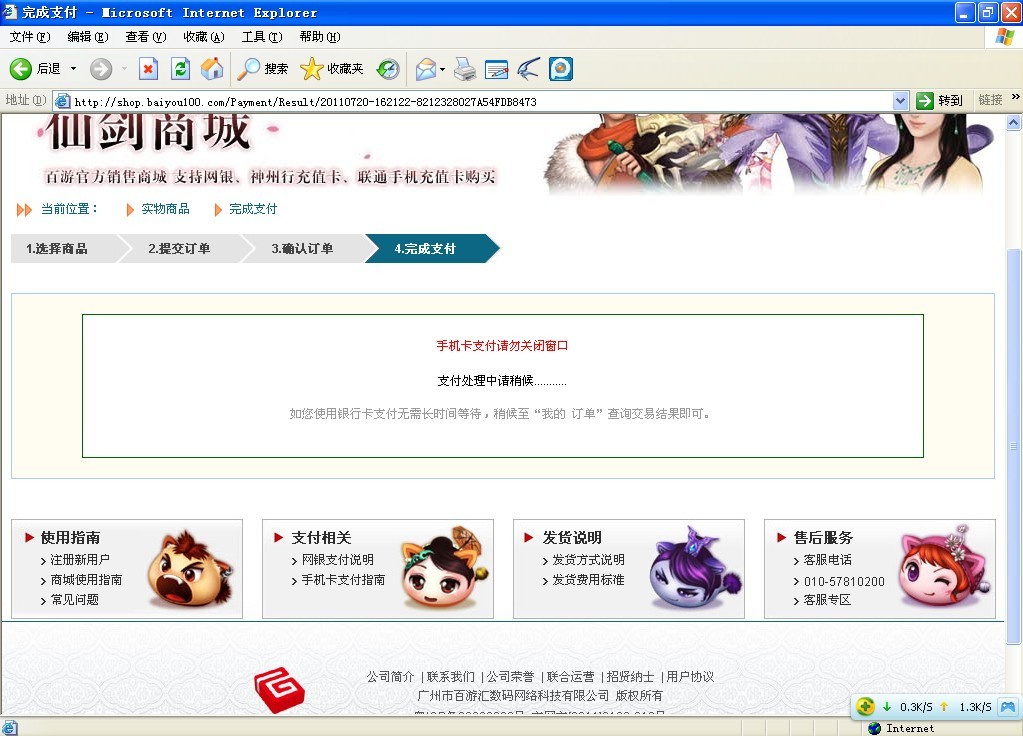Click the green 转到 Go arrow
Image resolution: width=1023 pixels, height=736 pixels.
point(924,100)
